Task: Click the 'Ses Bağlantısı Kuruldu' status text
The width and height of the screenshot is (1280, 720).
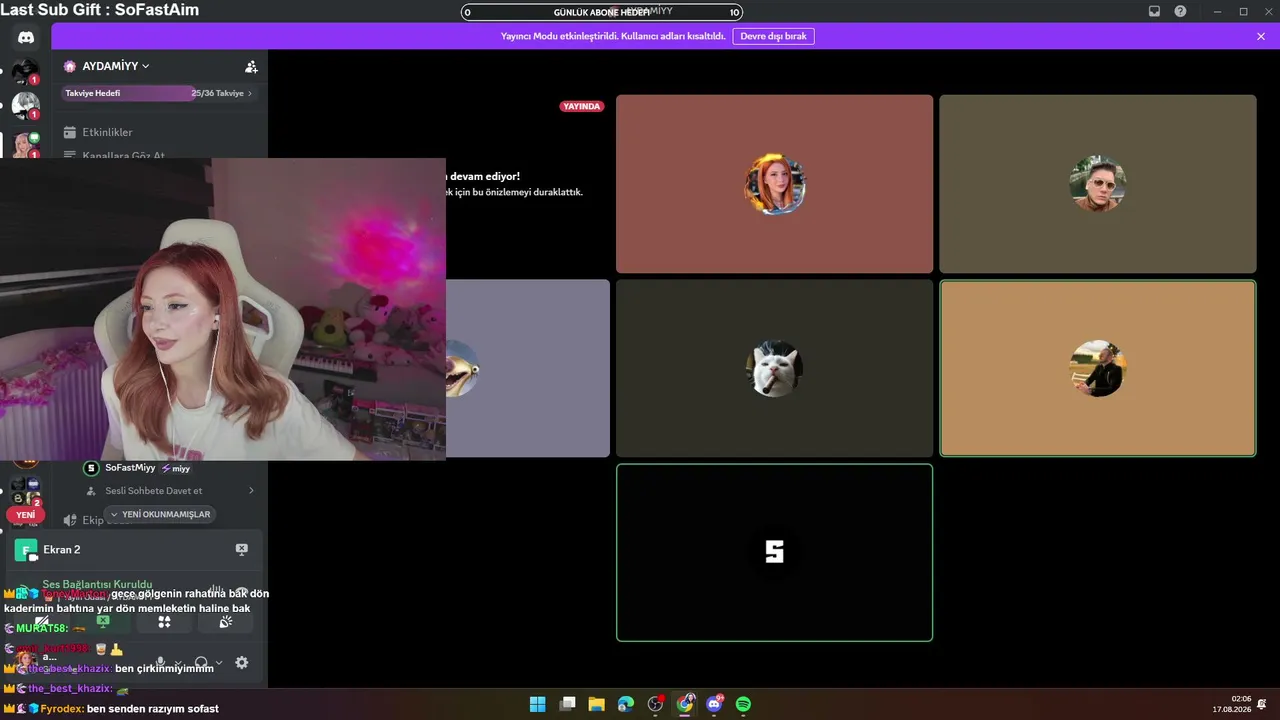Action: point(97,584)
